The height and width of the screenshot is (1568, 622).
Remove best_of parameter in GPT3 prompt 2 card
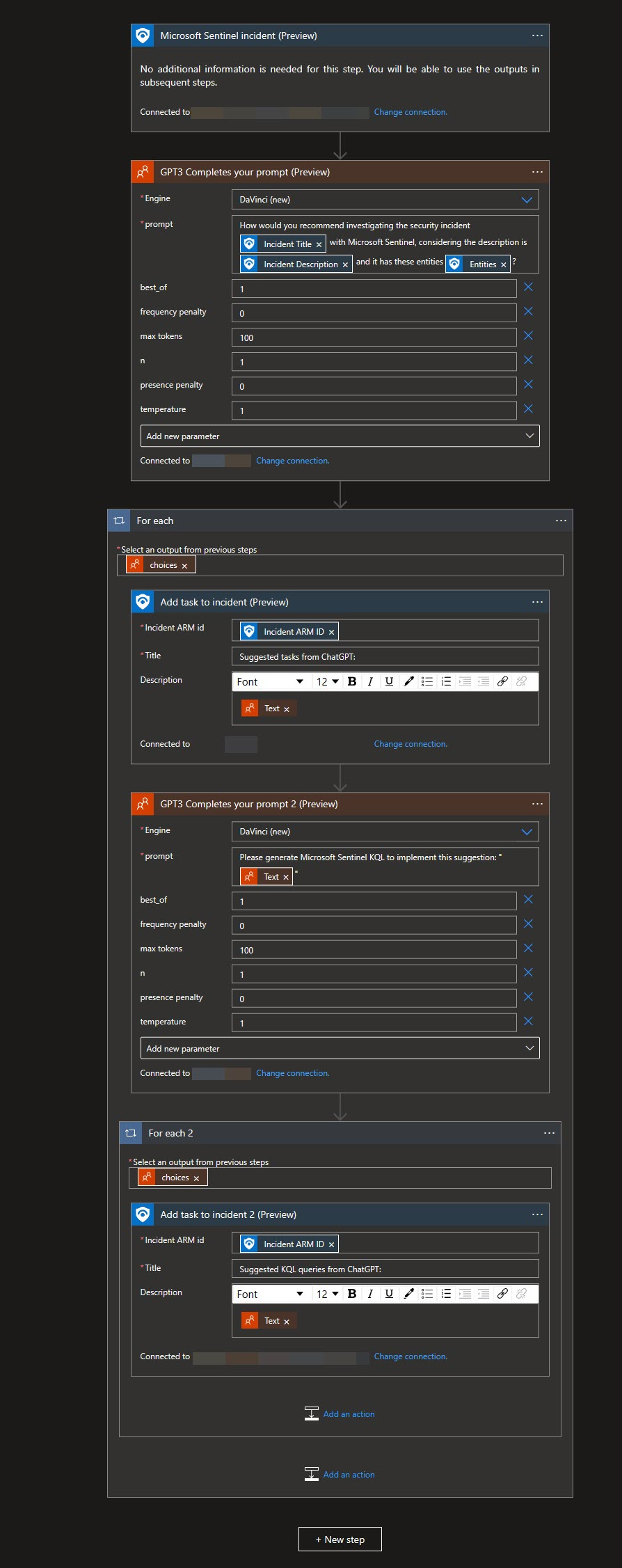[x=529, y=900]
